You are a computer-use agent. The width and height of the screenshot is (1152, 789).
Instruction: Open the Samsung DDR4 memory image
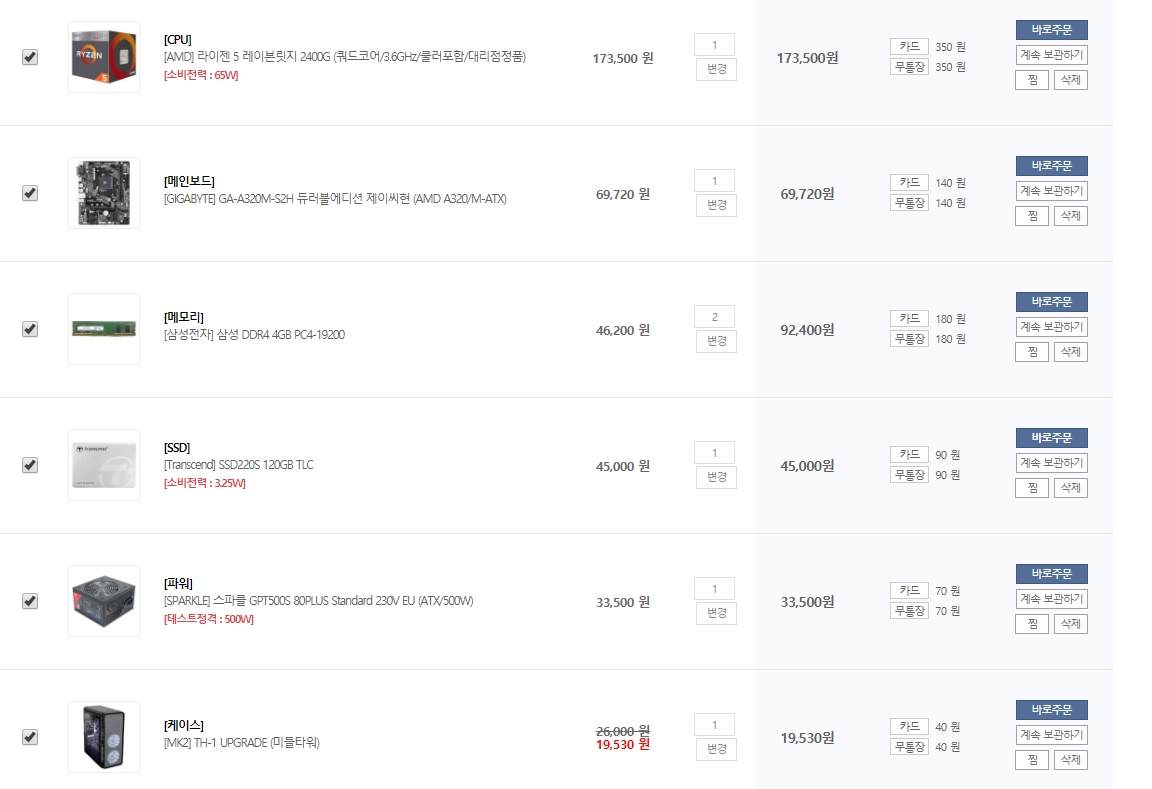coord(104,329)
